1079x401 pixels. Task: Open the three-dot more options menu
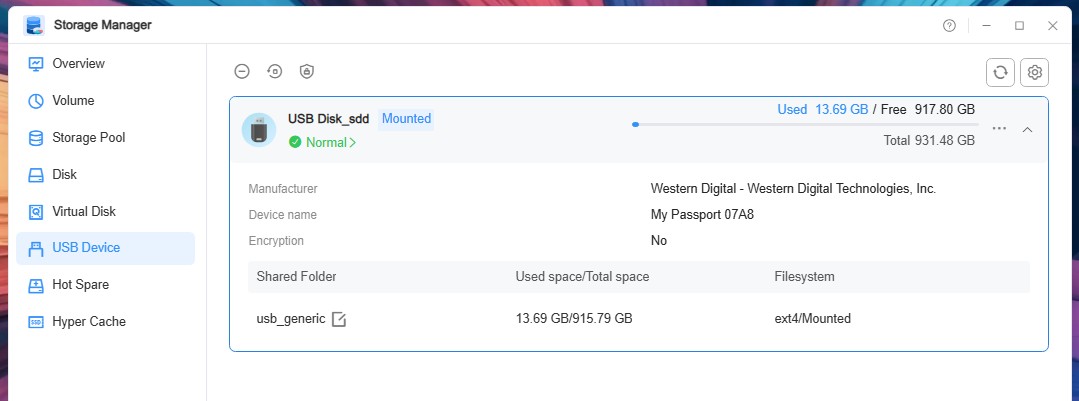click(x=999, y=129)
